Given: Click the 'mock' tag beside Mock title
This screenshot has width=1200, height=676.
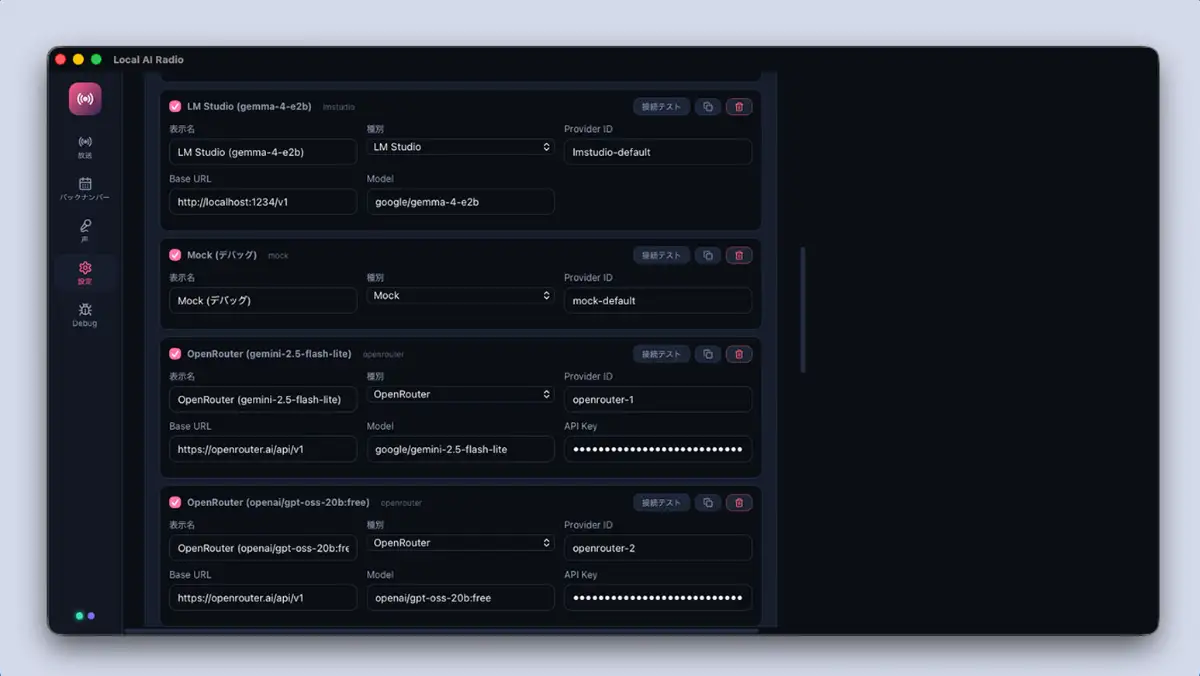Looking at the screenshot, I should click(x=278, y=256).
